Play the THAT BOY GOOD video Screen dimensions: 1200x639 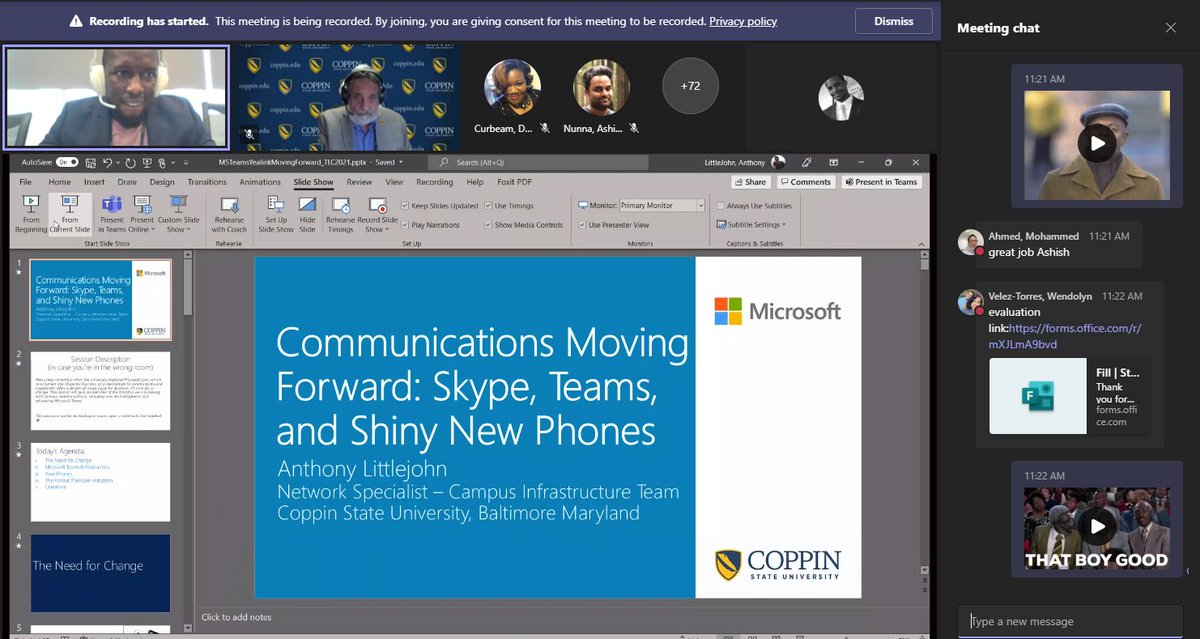point(1097,526)
